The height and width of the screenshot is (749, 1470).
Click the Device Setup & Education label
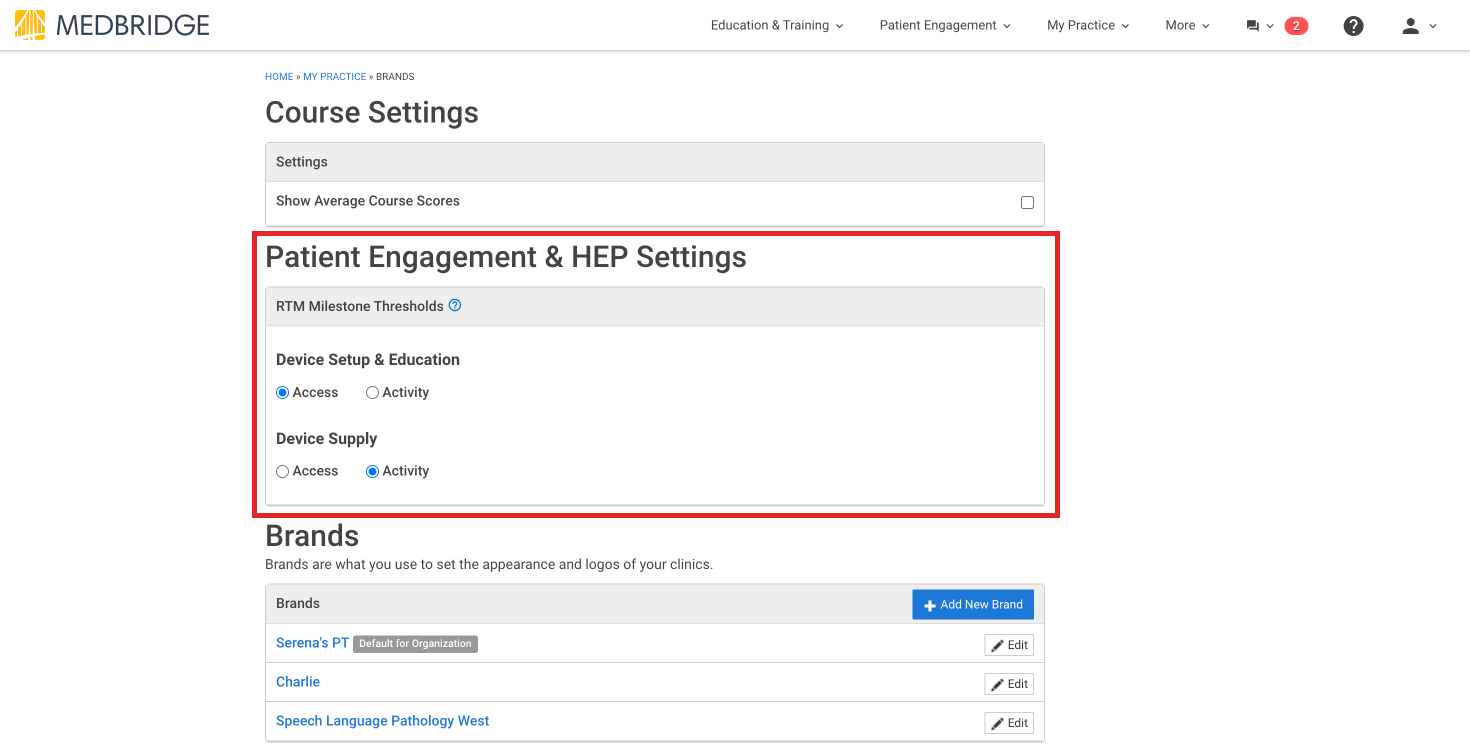(x=368, y=360)
